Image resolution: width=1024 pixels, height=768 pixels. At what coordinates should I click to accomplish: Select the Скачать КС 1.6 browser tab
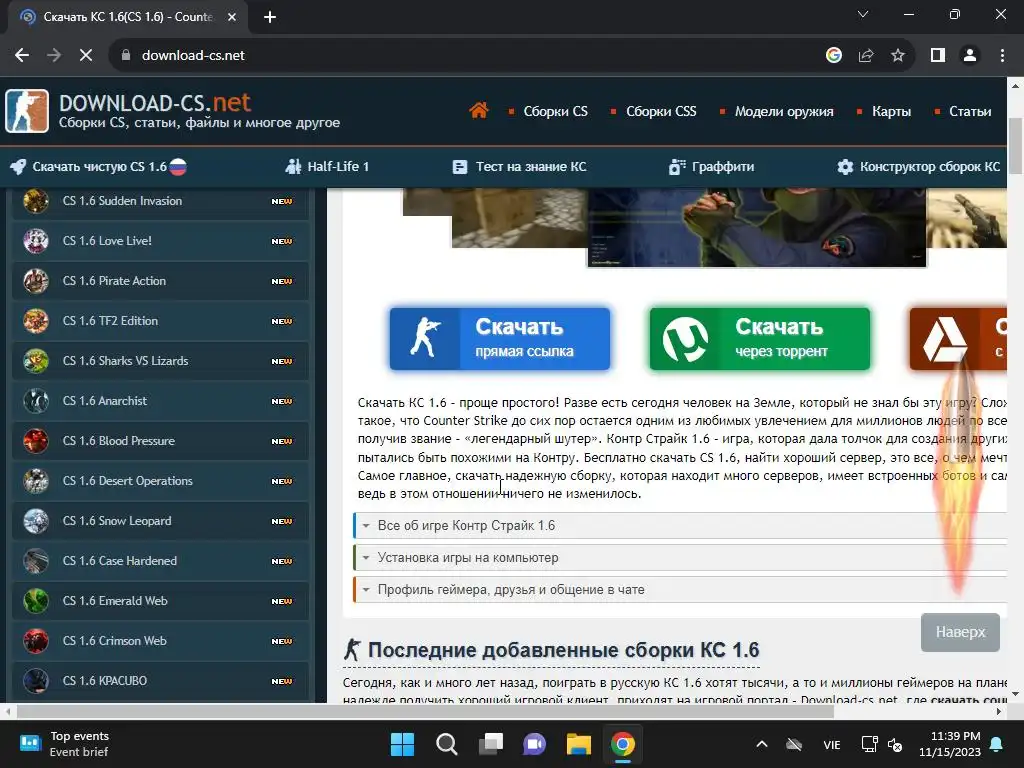pyautogui.click(x=127, y=17)
